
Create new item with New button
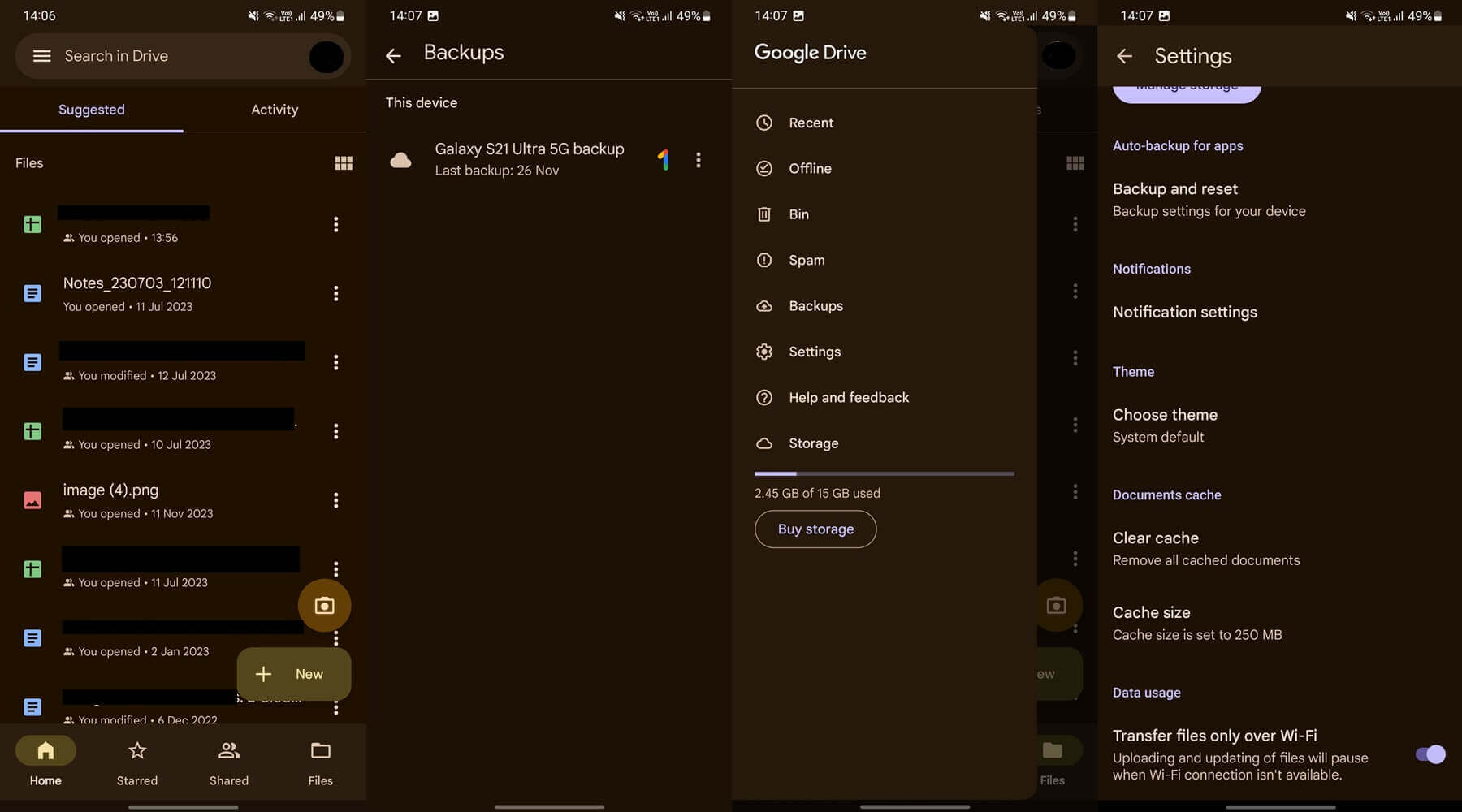click(x=294, y=674)
